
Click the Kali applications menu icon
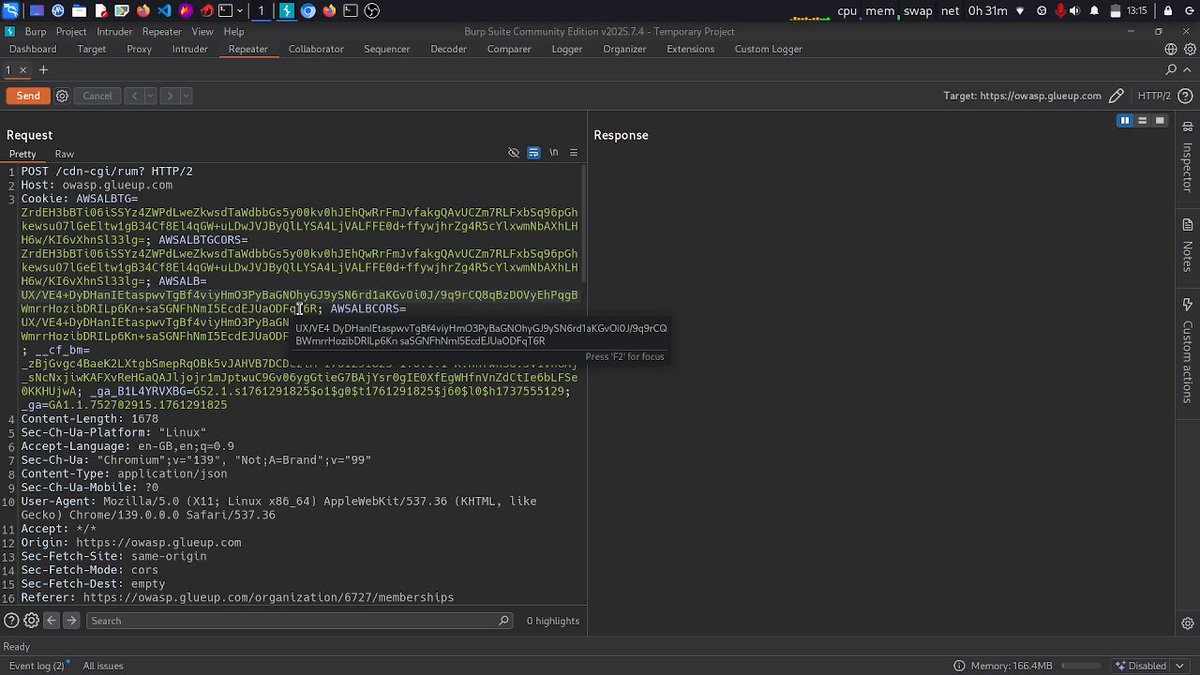11,11
